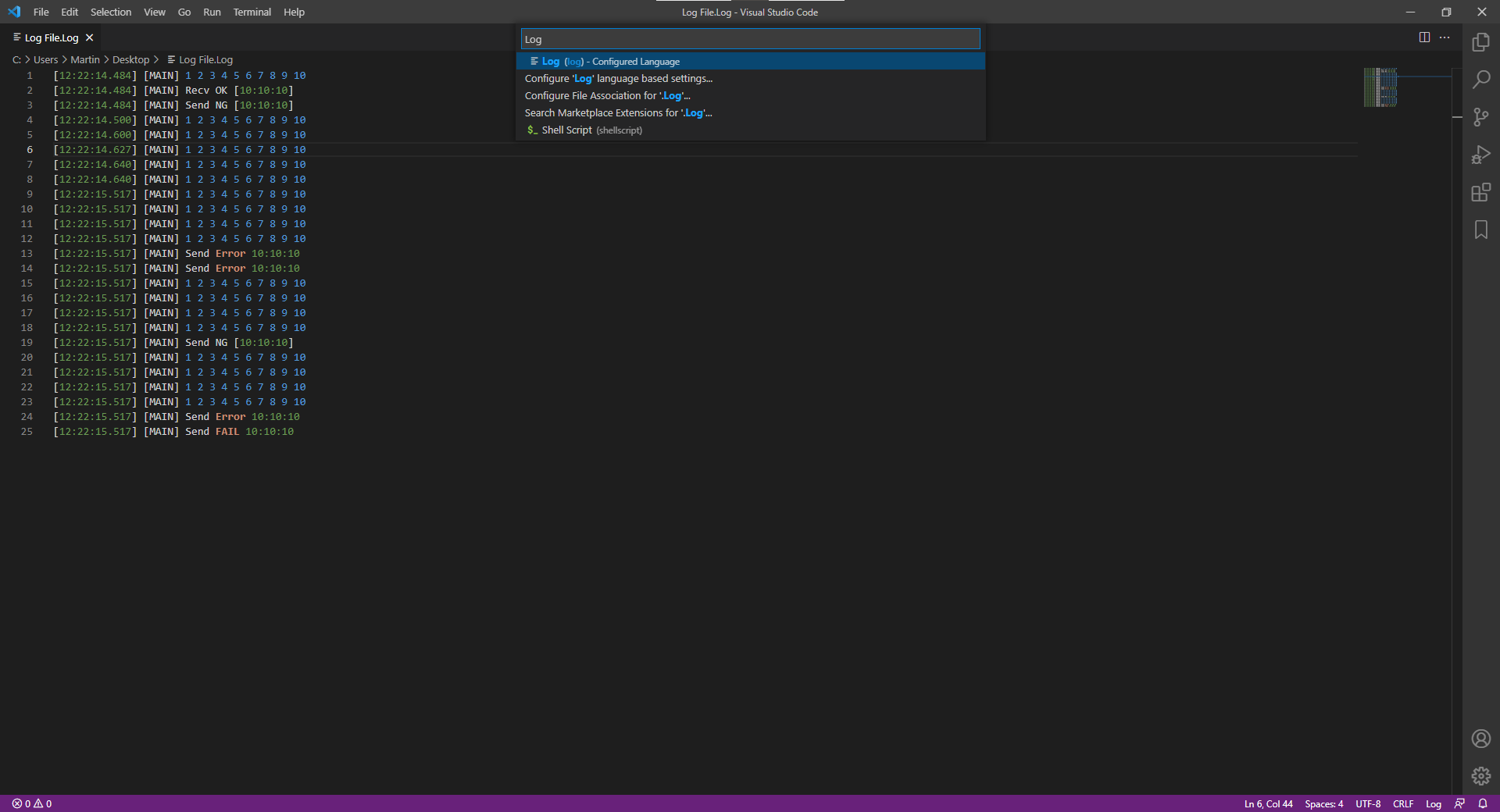
Task: Open the Bookmarks view icon
Action: click(x=1481, y=230)
